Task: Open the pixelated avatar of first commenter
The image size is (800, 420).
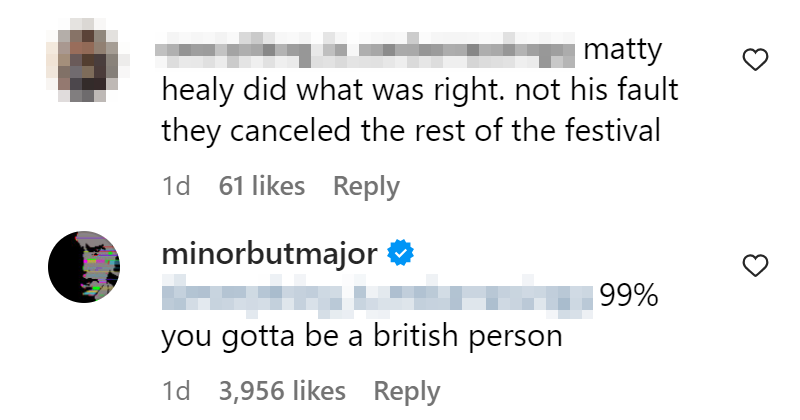Action: pyautogui.click(x=85, y=63)
